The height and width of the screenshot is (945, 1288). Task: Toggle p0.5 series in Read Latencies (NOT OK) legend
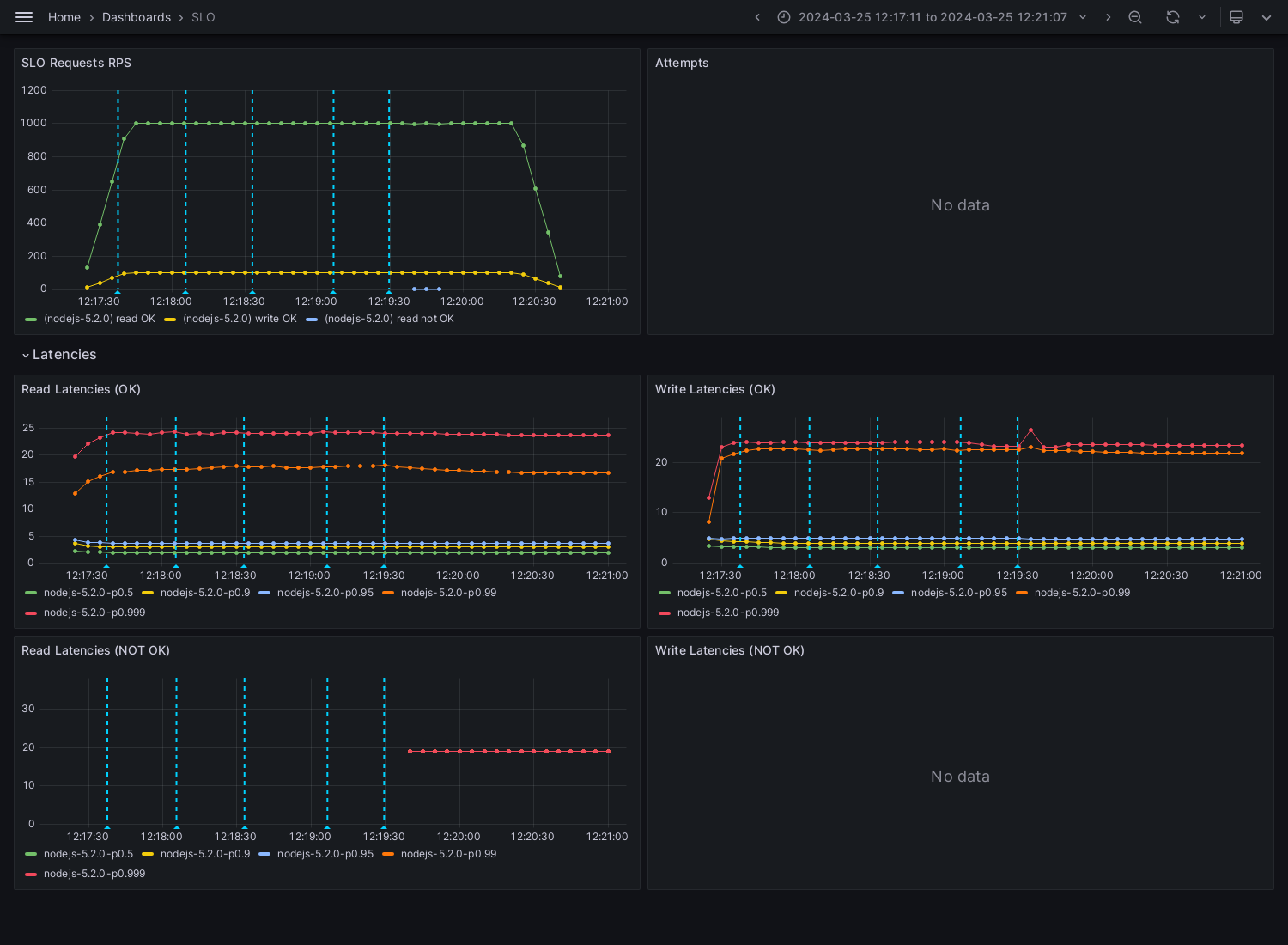(88, 854)
